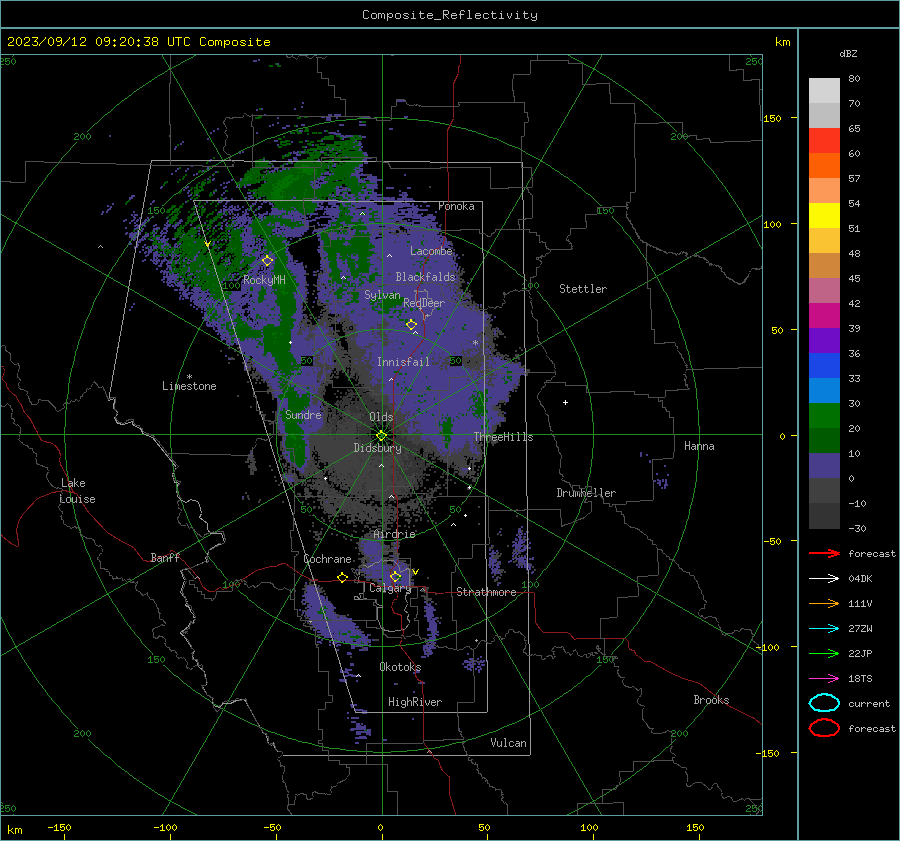Pick the light grey 70-80 dBZ swatch
Image resolution: width=900 pixels, height=841 pixels.
(824, 91)
